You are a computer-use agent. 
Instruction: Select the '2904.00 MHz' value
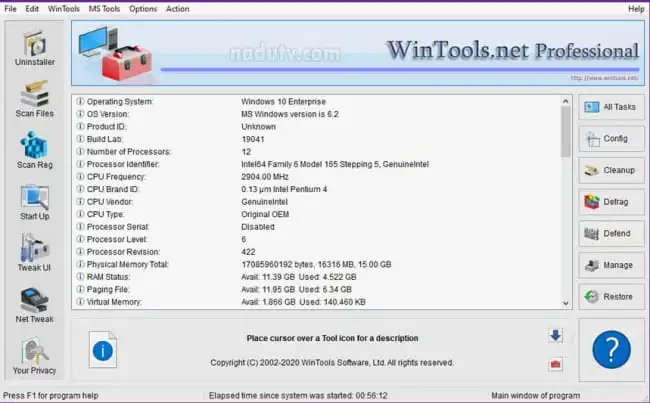[265, 177]
